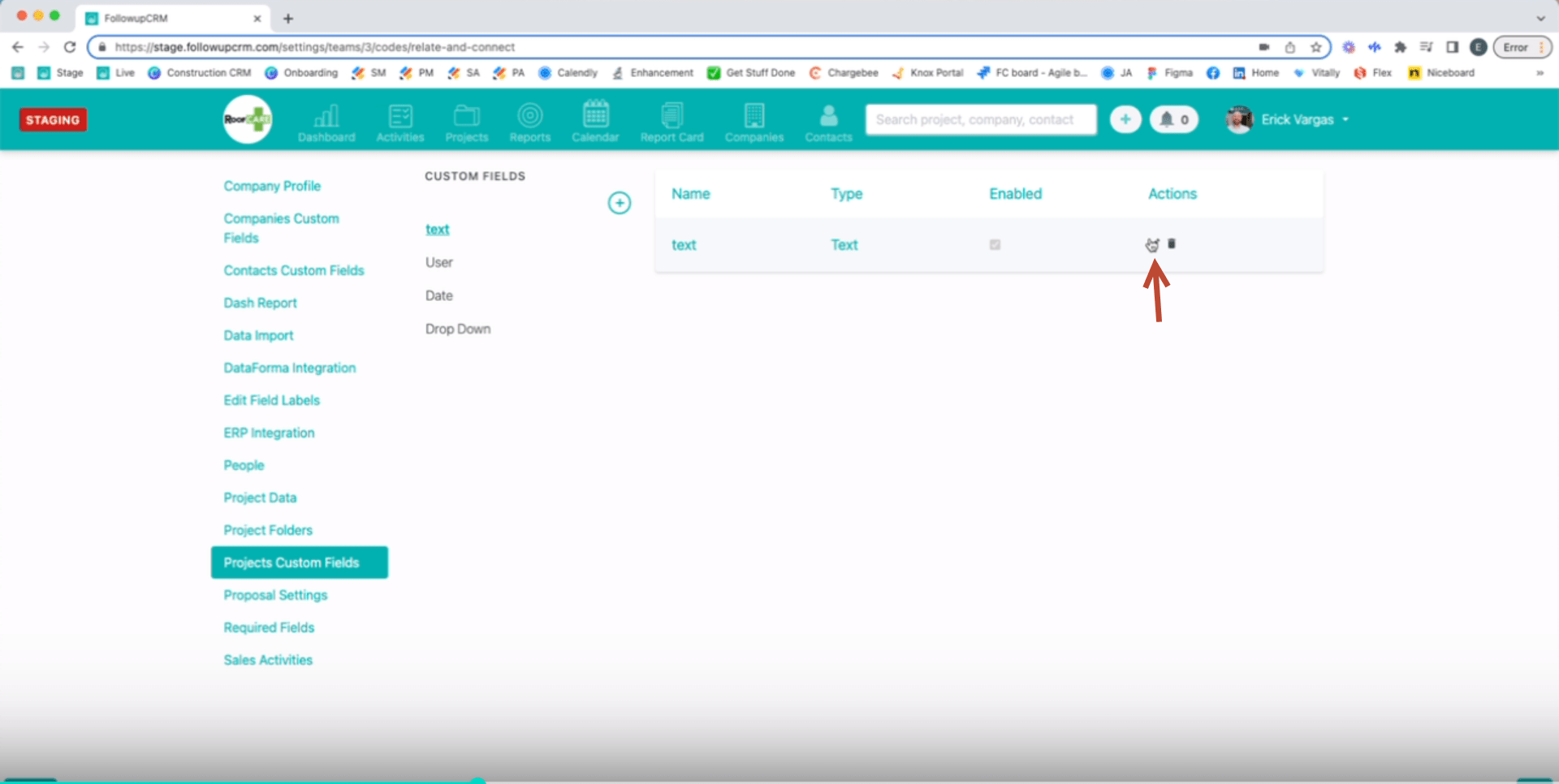Open Proposal Settings
The image size is (1559, 784).
tap(275, 595)
